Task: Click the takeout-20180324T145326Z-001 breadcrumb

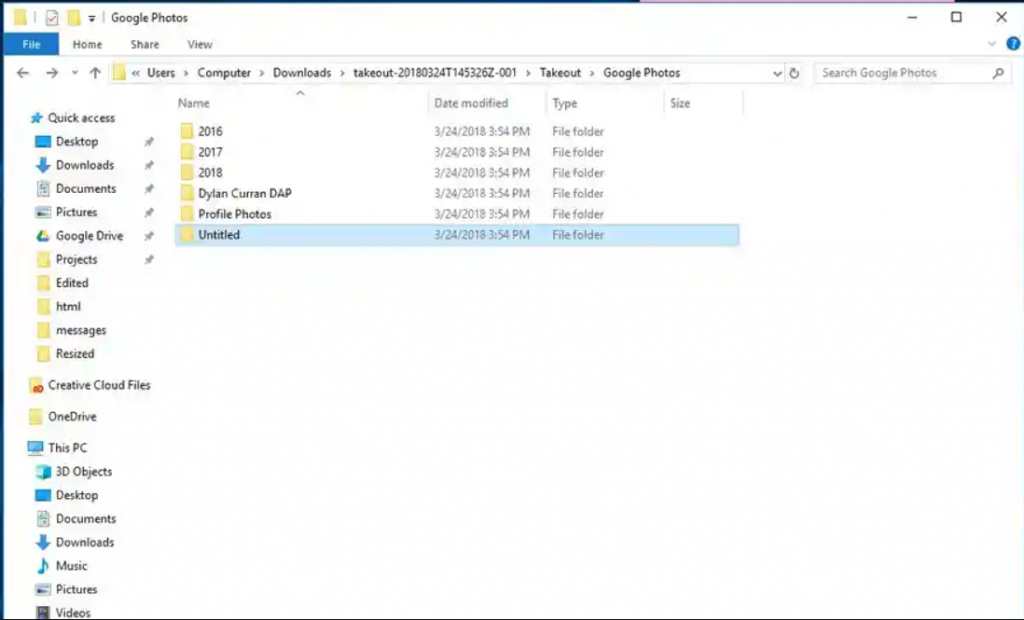Action: pyautogui.click(x=435, y=73)
